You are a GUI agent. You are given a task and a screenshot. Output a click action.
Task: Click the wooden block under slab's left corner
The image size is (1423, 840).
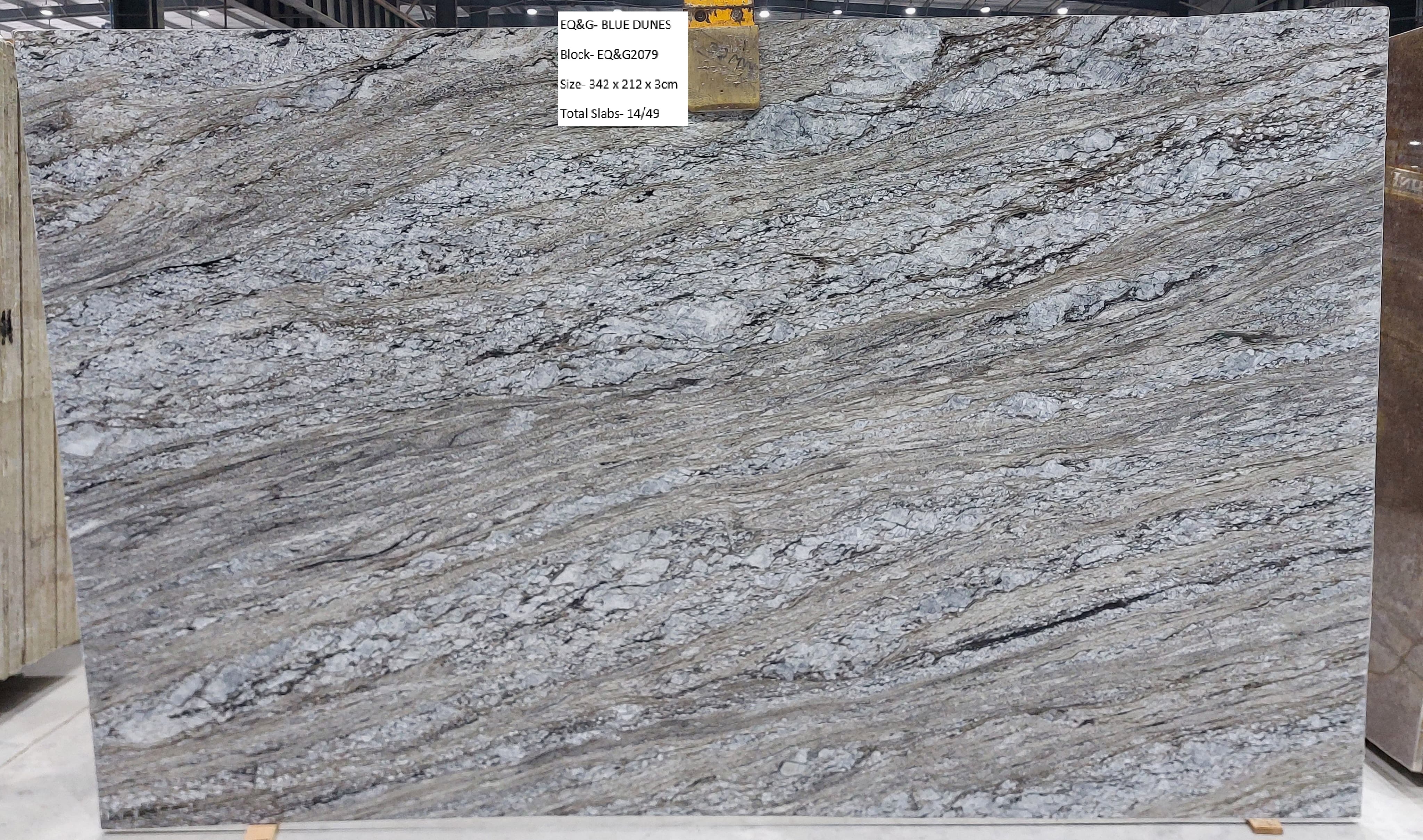[262, 832]
